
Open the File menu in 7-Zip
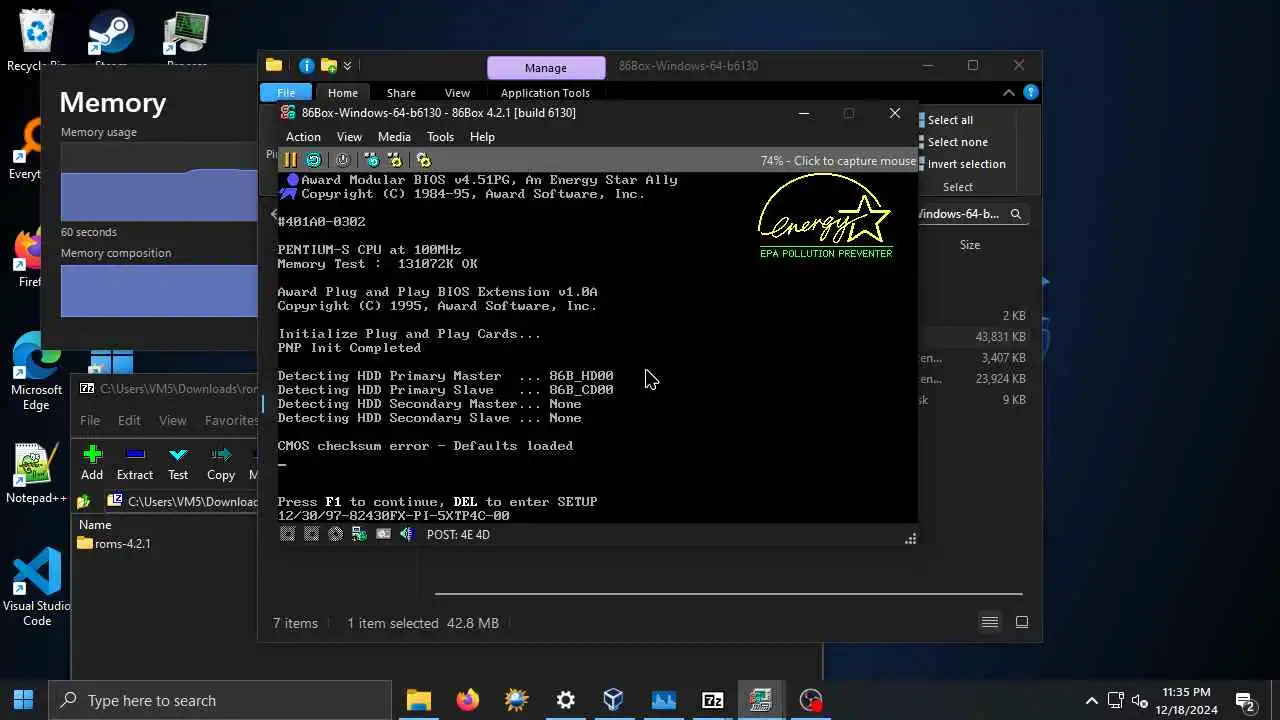pos(90,420)
